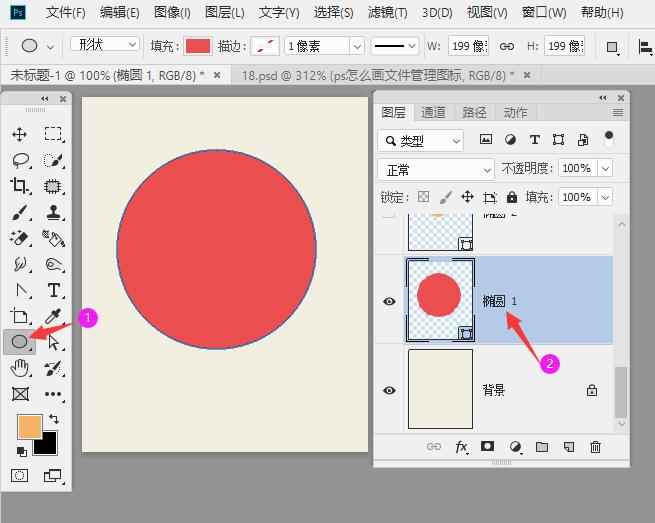Toggle visibility of the 背景 layer
The image size is (655, 523).
[x=389, y=390]
